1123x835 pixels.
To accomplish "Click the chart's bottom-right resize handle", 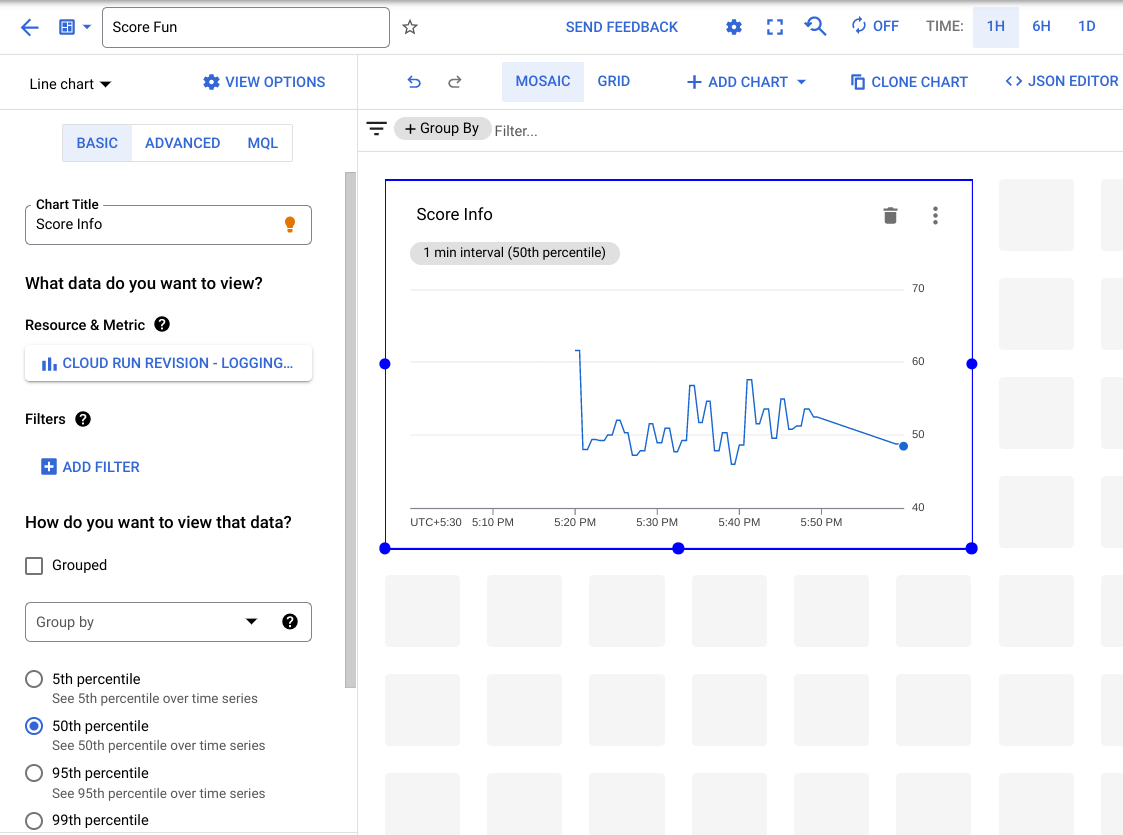I will pyautogui.click(x=972, y=549).
